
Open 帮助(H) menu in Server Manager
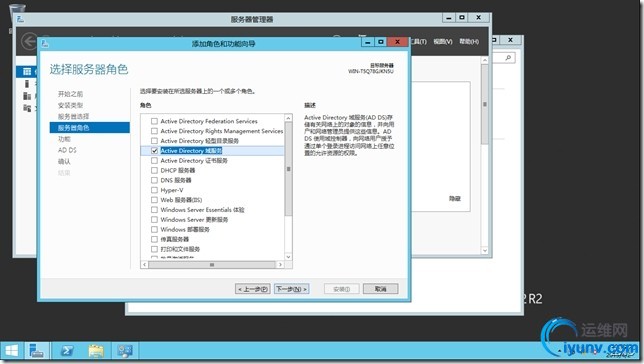coord(469,41)
